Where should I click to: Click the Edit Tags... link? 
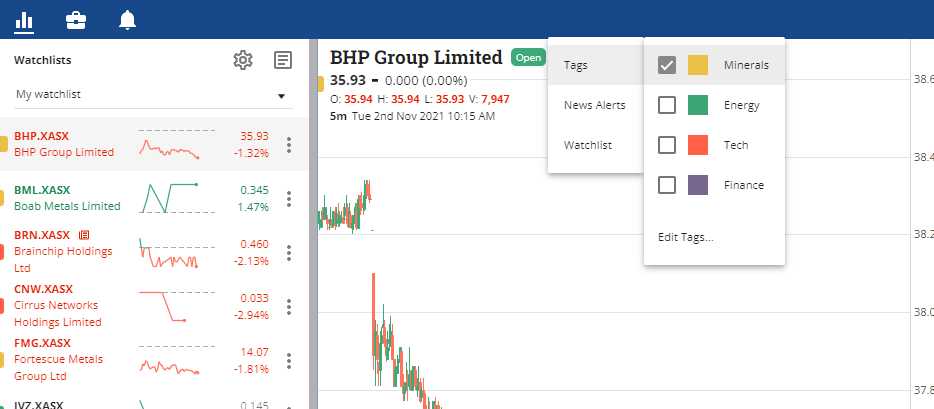686,237
